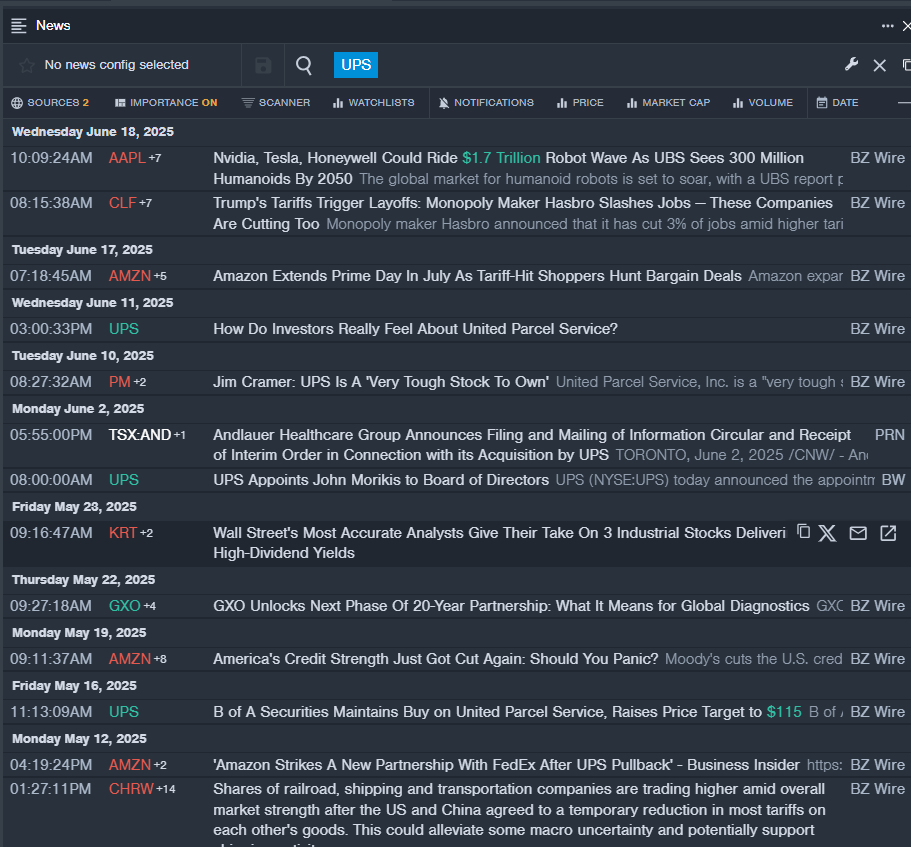Open Trump's Tariffs Trigger Layoffs headline
Viewport: 911px width, 847px height.
pyautogui.click(x=523, y=213)
